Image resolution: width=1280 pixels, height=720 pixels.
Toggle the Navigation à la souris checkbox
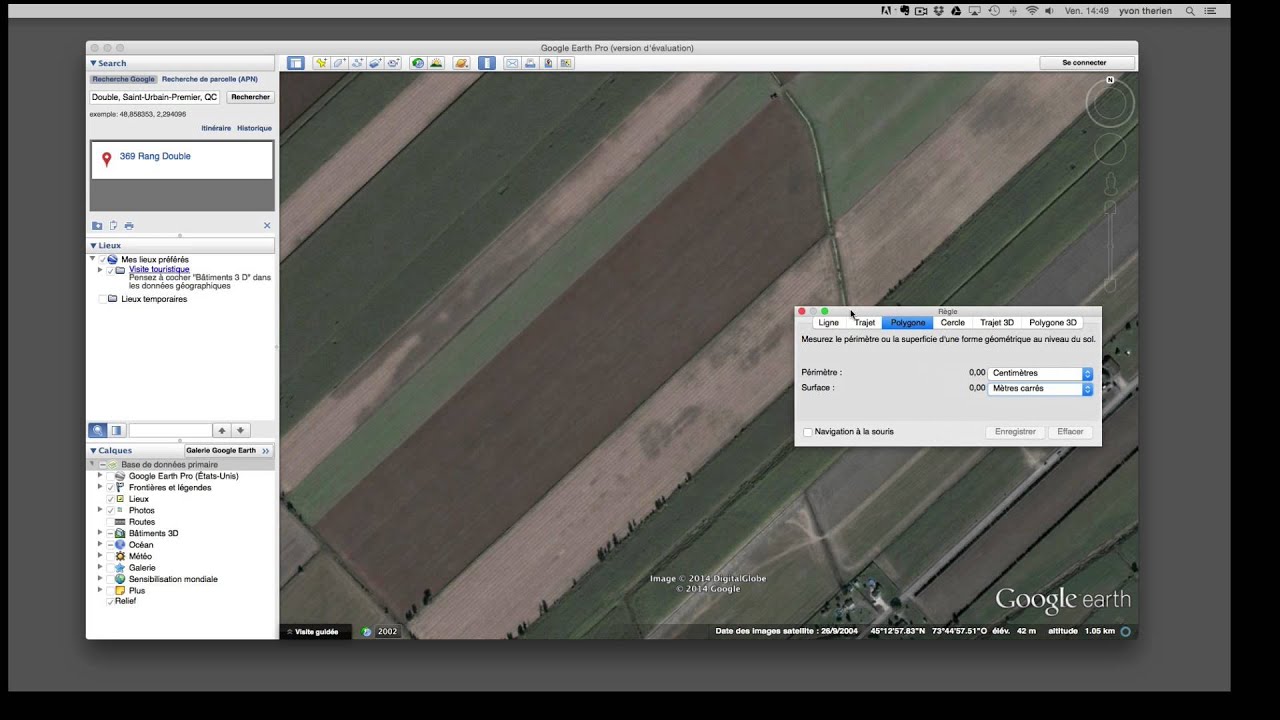click(808, 432)
